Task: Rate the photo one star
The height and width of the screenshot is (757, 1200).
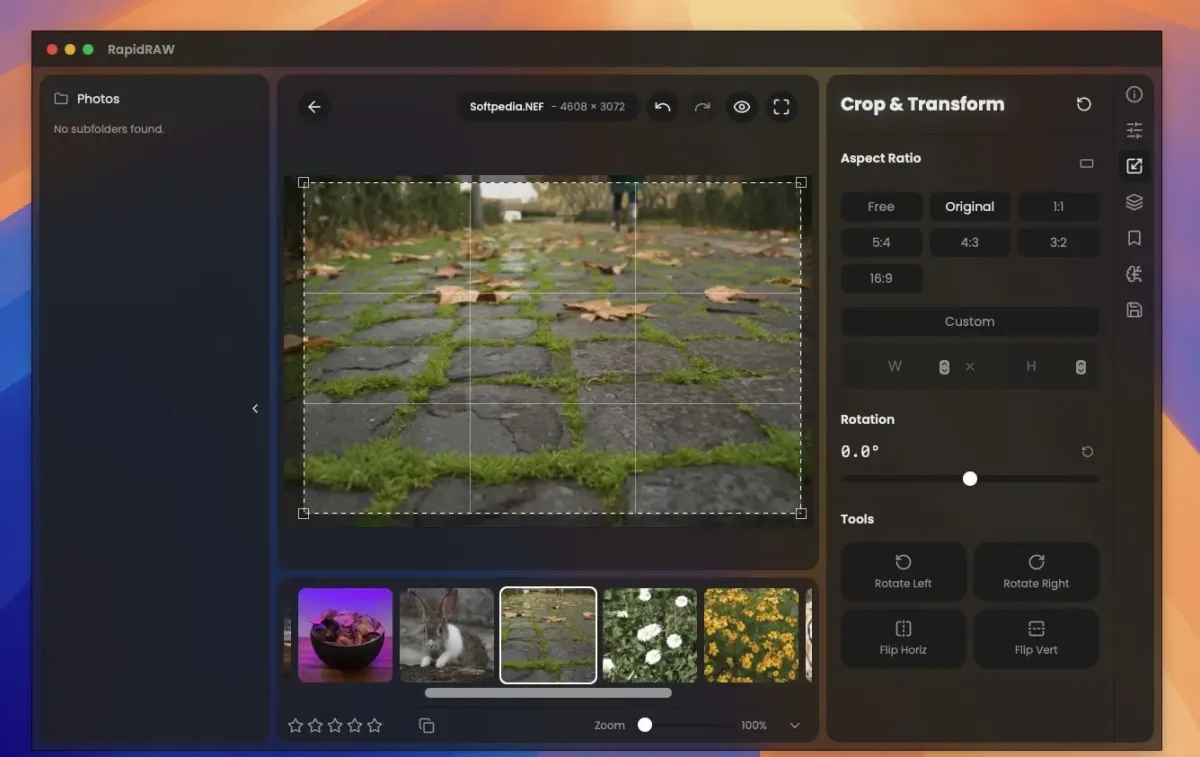Action: (295, 725)
